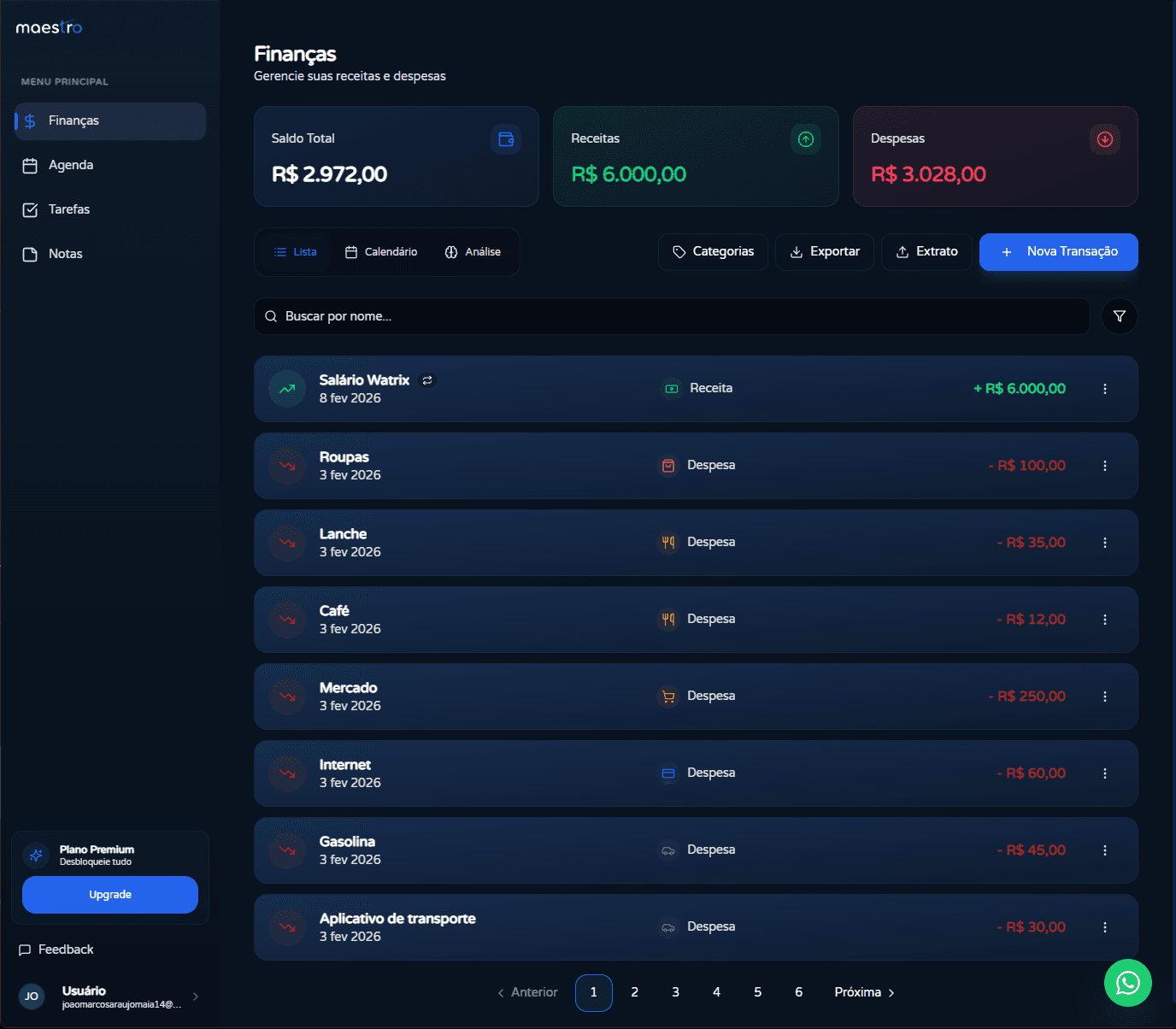Open the options menu for Internet transaction

click(x=1105, y=773)
